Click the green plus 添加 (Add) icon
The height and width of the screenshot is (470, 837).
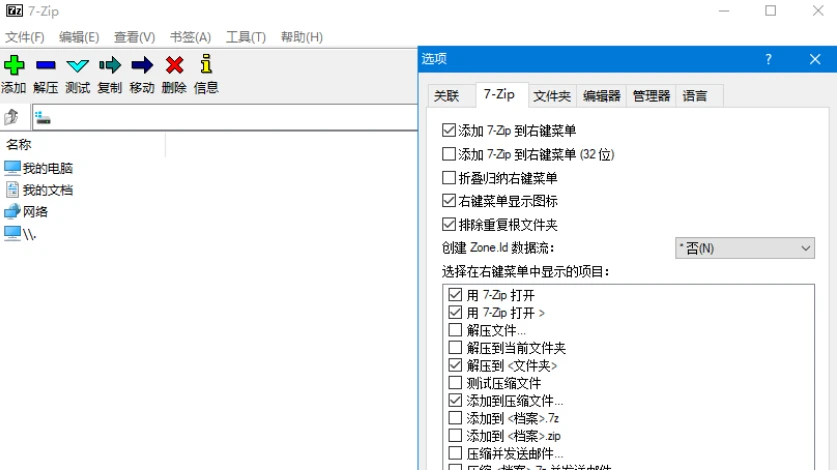pos(13,66)
